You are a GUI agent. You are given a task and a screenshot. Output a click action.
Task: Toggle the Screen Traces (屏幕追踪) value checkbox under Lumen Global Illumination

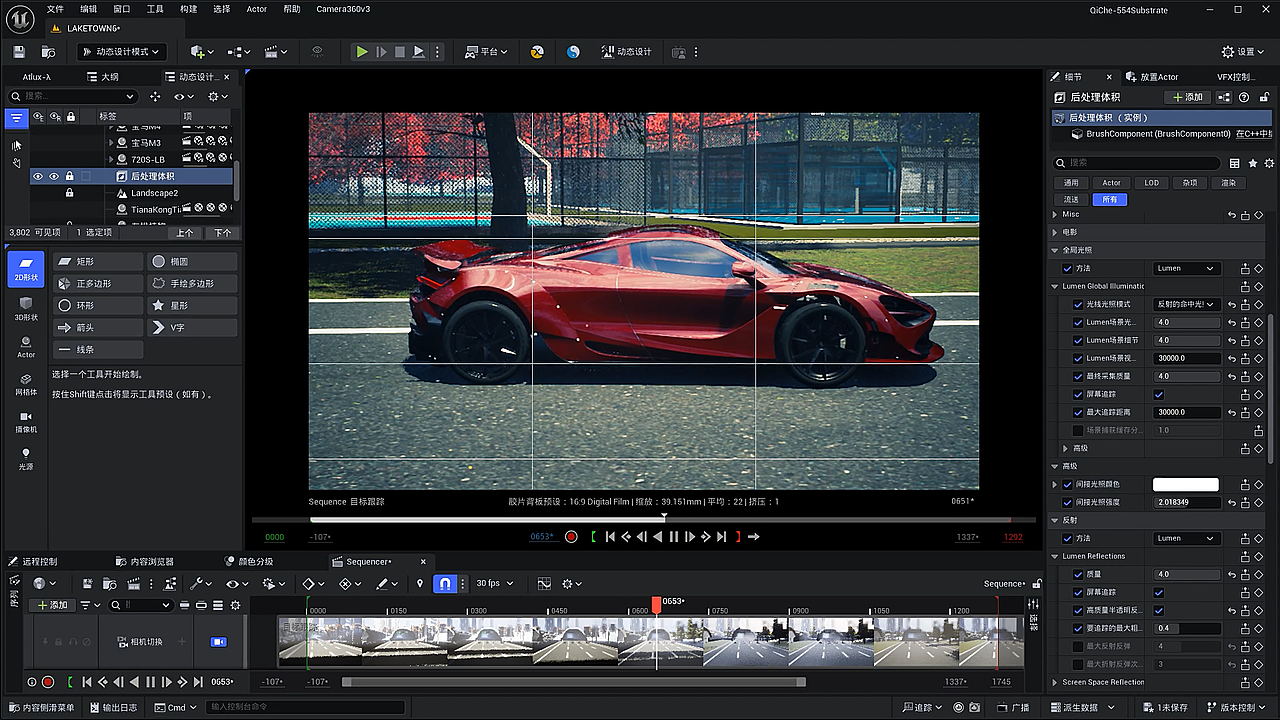pos(1159,394)
